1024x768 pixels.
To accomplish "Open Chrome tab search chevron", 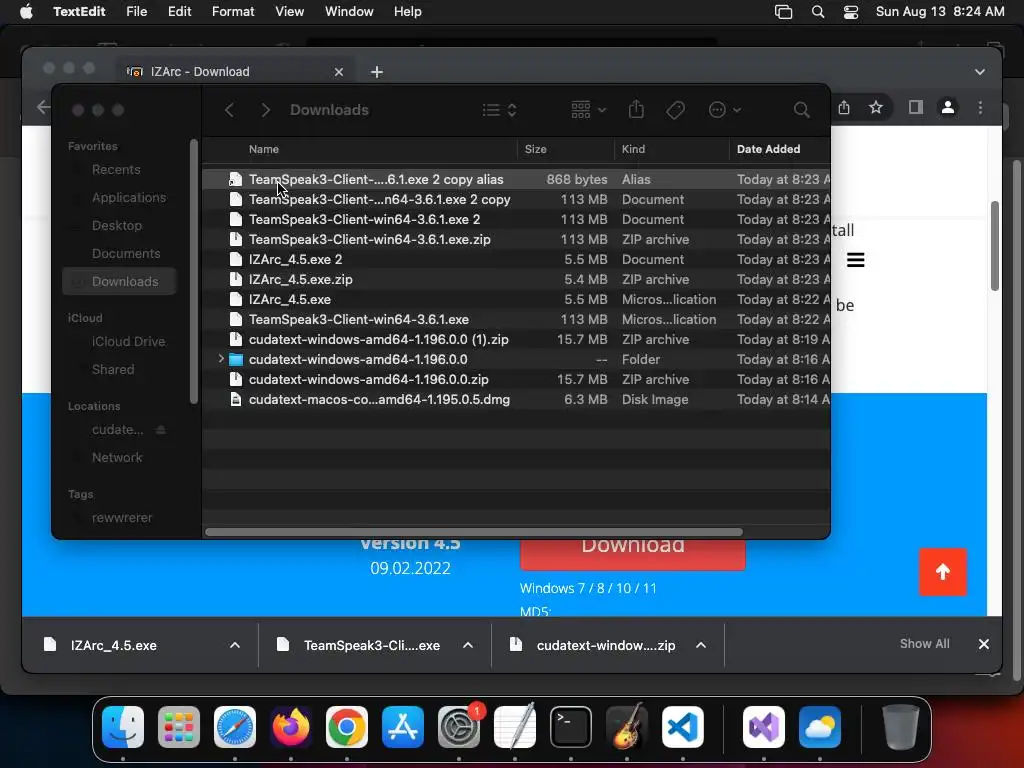I will coord(980,72).
